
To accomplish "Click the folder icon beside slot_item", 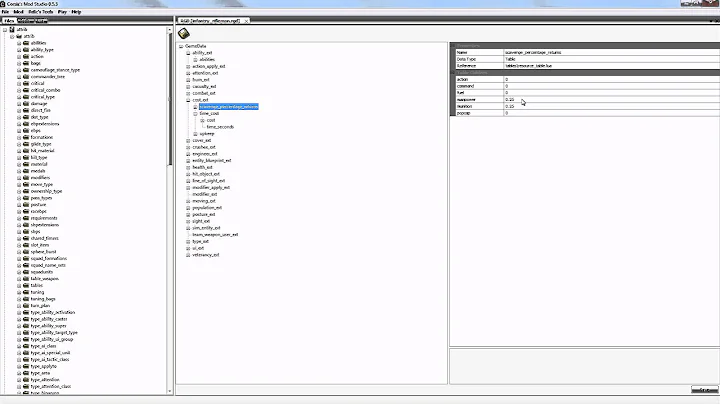I will (x=26, y=245).
